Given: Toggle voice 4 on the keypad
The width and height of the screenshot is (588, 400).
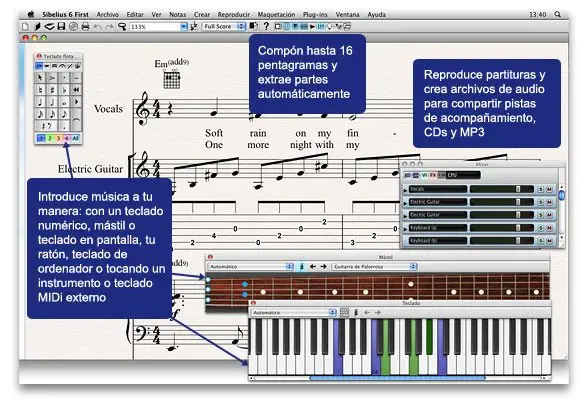Looking at the screenshot, I should (67, 138).
